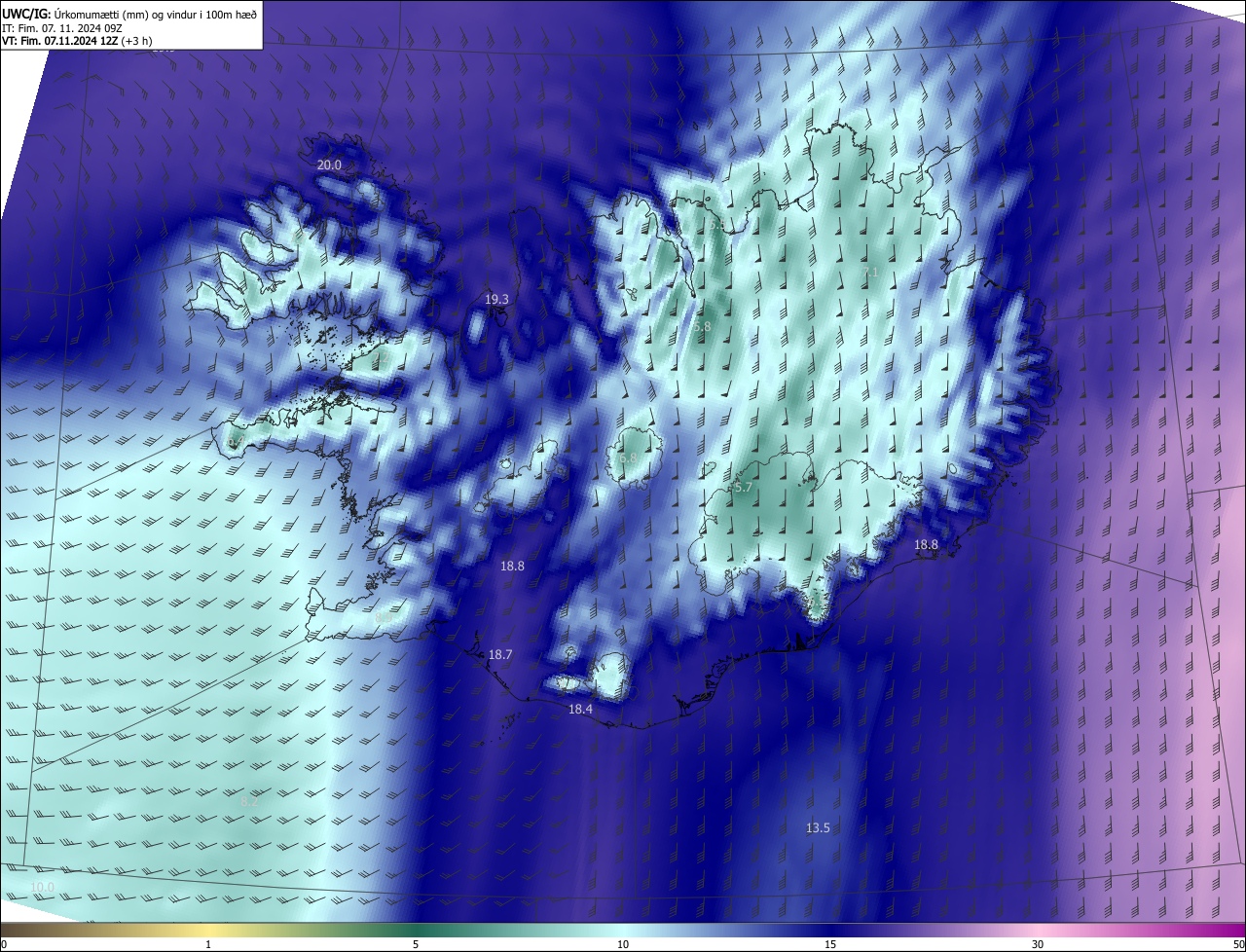This screenshot has width=1246, height=952.
Task: Click the 0 tick on the color scale
Action: (x=4, y=944)
